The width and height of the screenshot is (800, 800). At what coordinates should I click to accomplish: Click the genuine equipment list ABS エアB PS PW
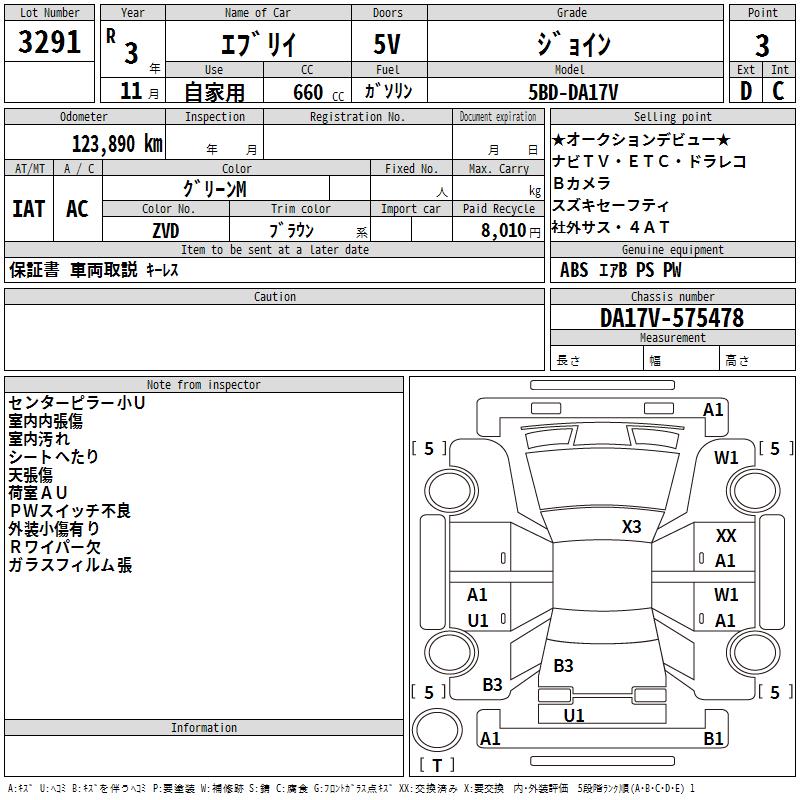click(620, 270)
